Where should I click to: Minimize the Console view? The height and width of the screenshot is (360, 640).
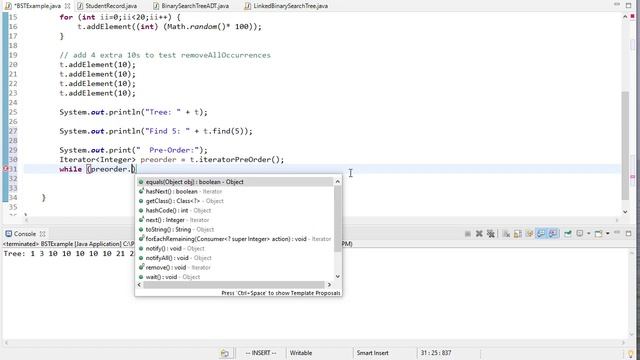click(617, 233)
